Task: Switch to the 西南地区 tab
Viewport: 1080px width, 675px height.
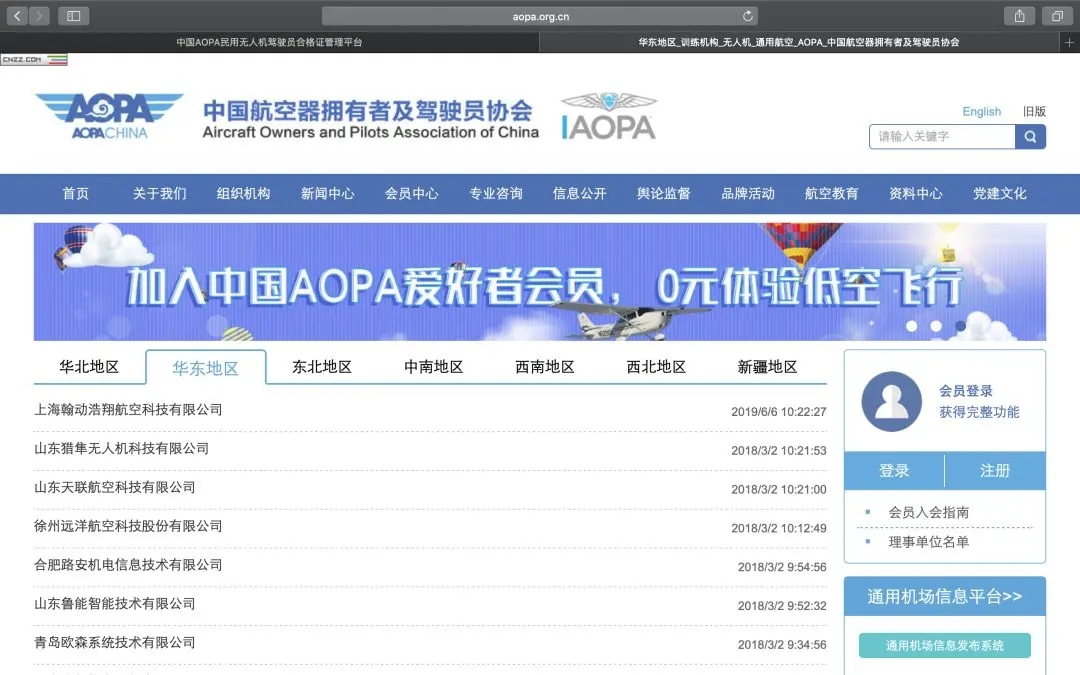Action: coord(545,367)
